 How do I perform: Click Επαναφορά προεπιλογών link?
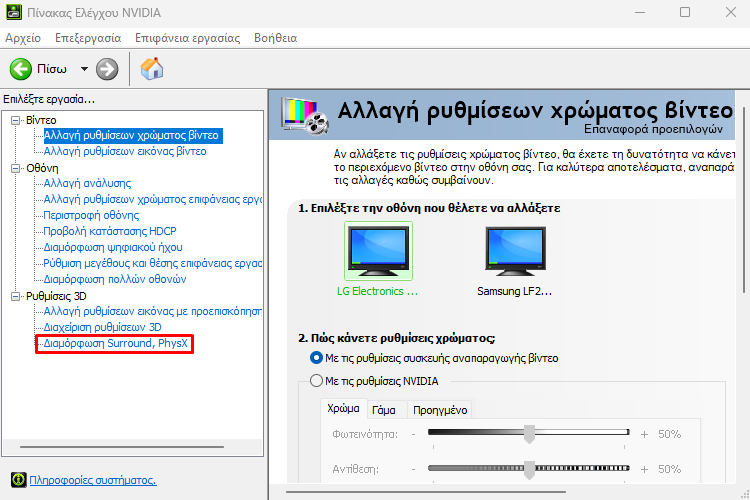click(x=653, y=129)
